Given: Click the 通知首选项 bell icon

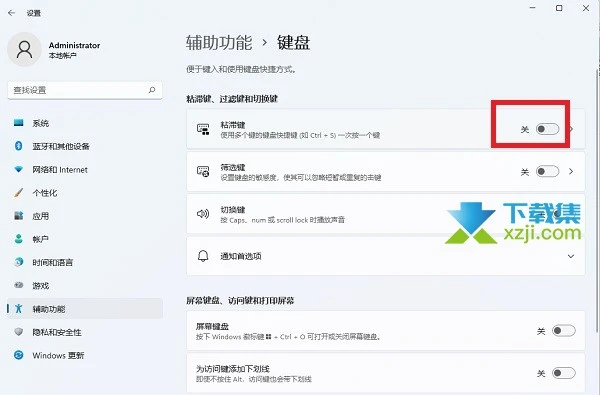Looking at the screenshot, I should click(x=203, y=256).
